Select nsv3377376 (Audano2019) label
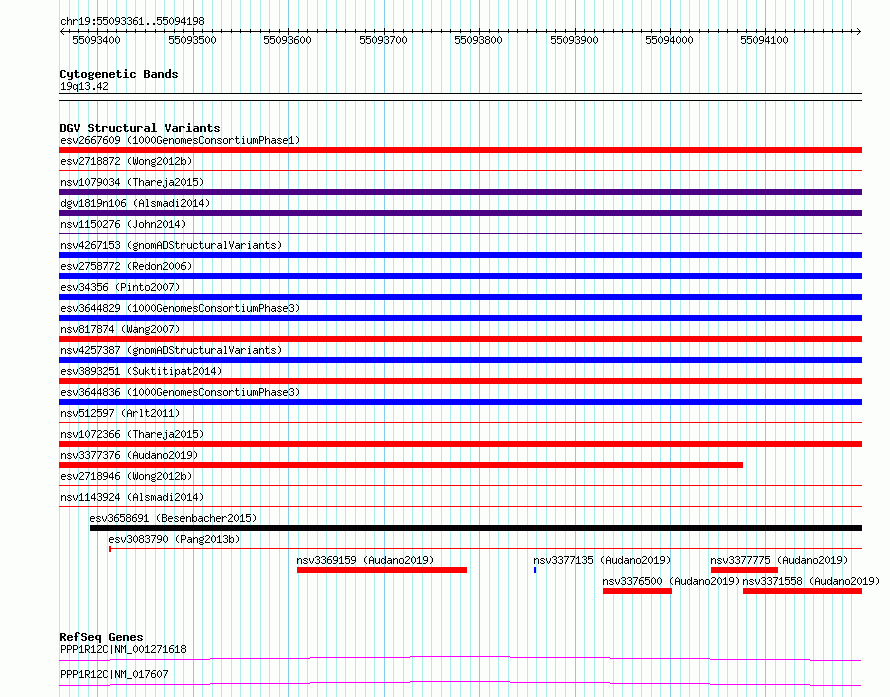This screenshot has height=697, width=890. [129, 455]
